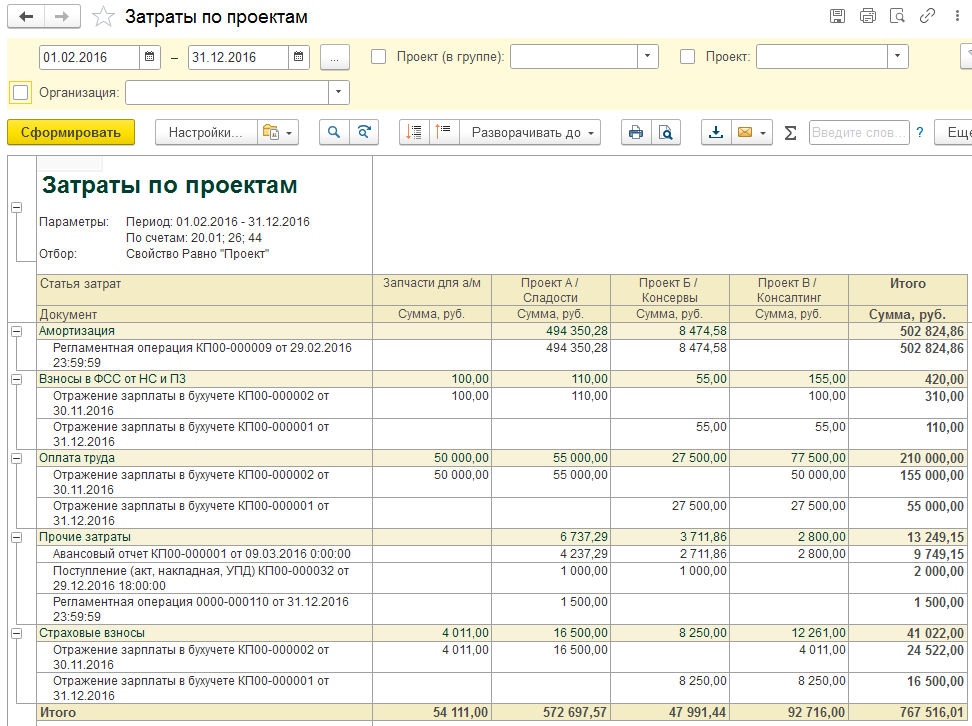The height and width of the screenshot is (726, 972).
Task: Select the Запчасти для а/м column header
Action: (432, 290)
